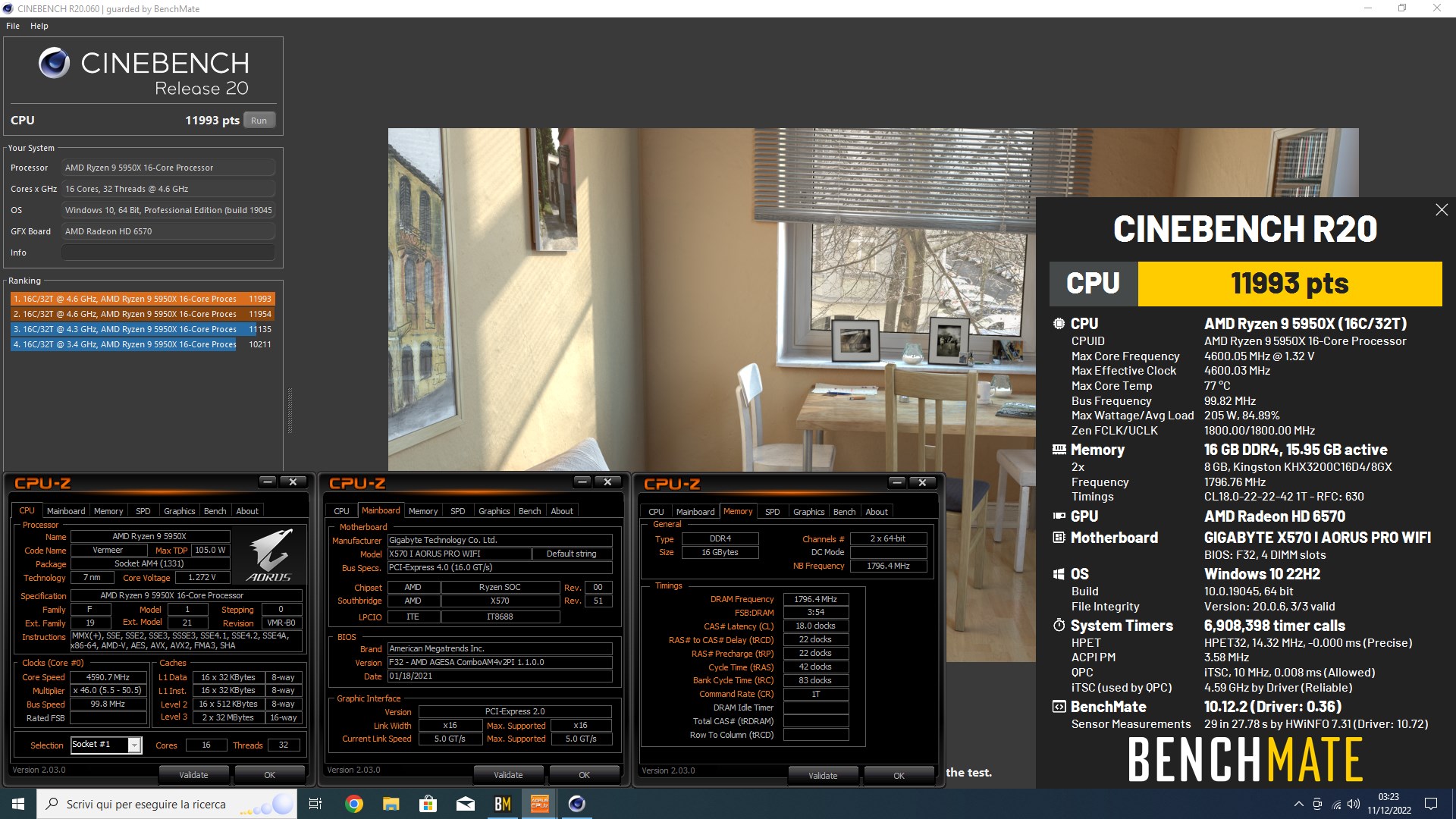Click the Motherboard icon in BenchMate overlay
This screenshot has height=819, width=1456.
pos(1059,538)
